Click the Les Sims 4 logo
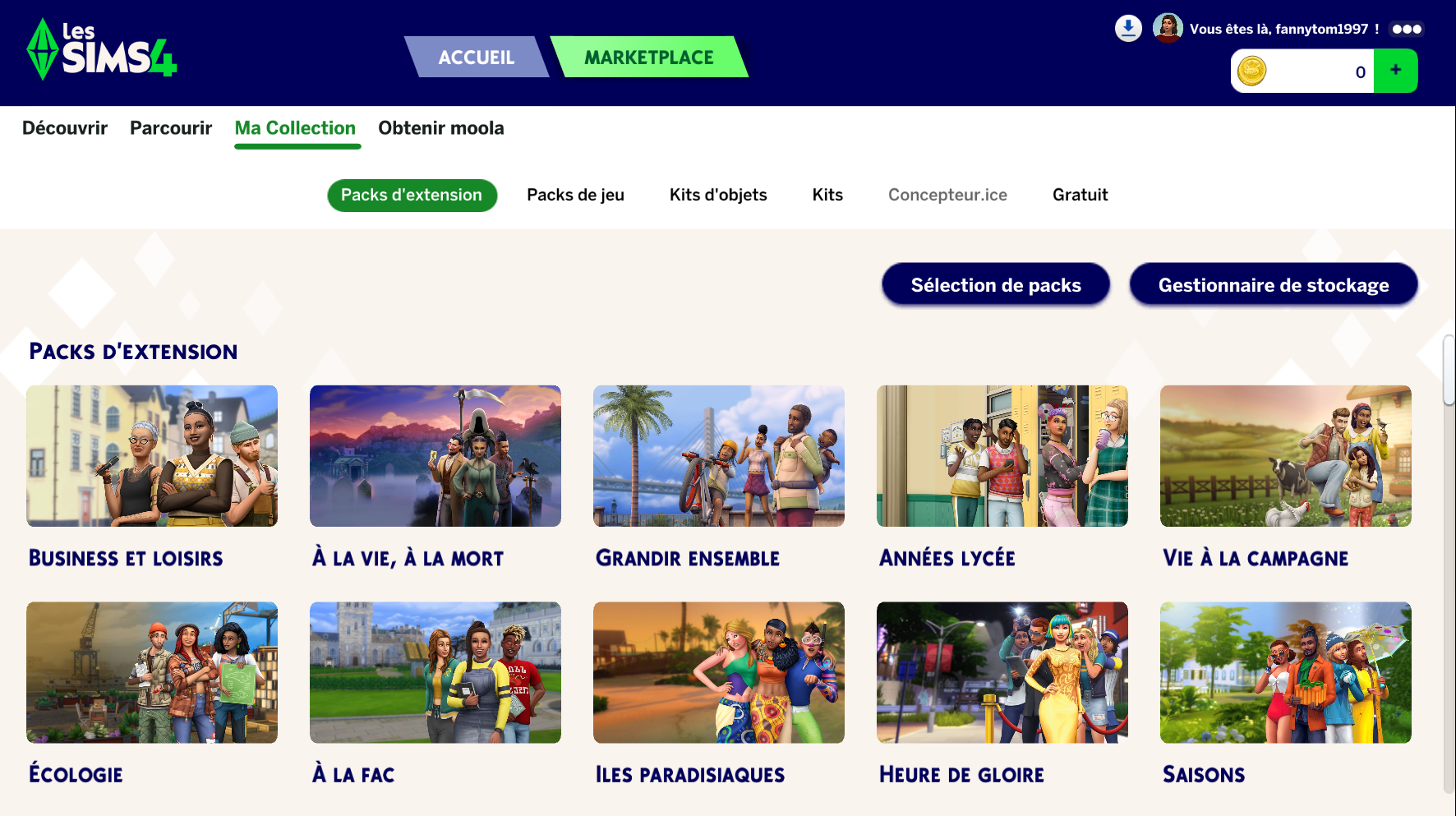1456x816 pixels. click(102, 49)
